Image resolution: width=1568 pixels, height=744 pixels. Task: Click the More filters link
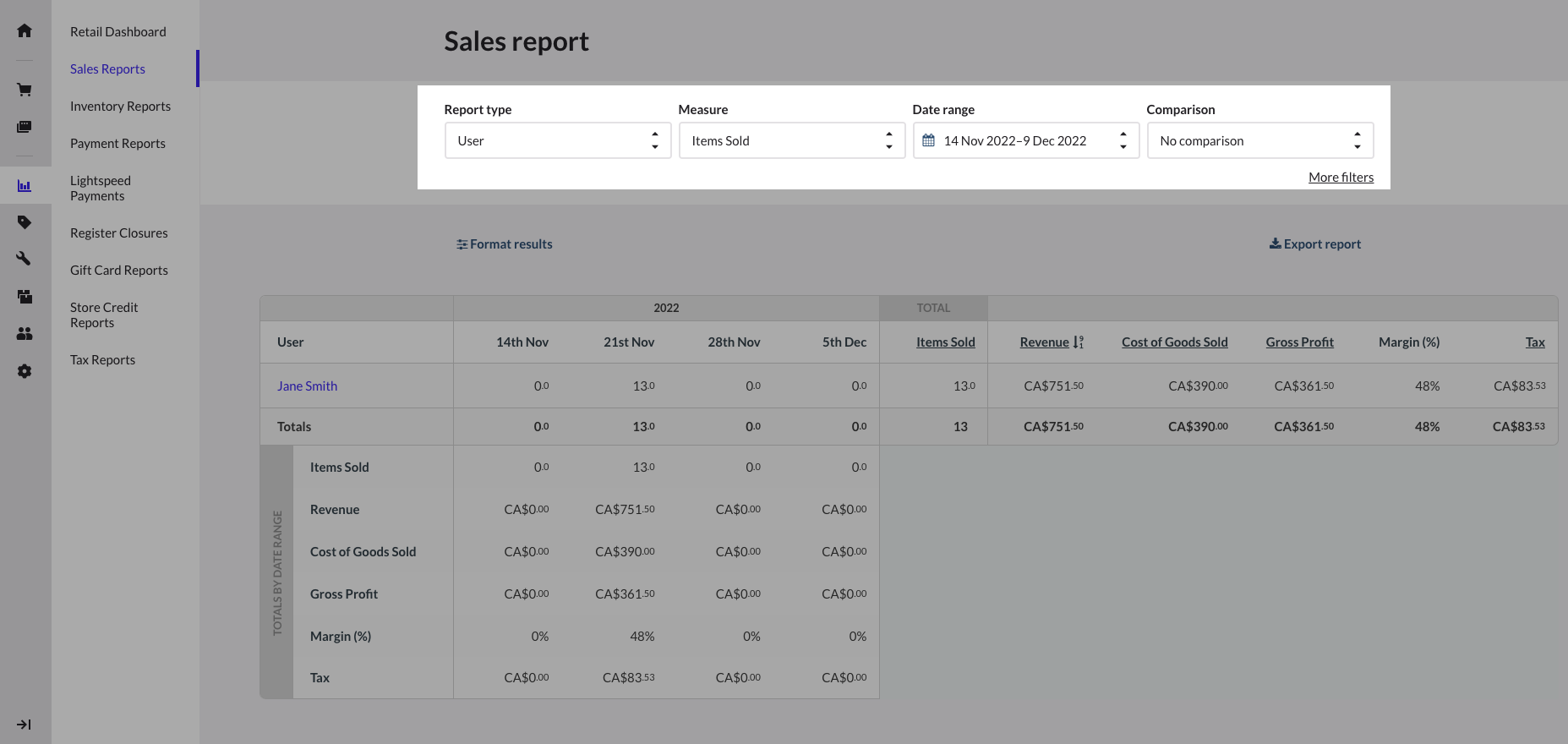pos(1341,178)
